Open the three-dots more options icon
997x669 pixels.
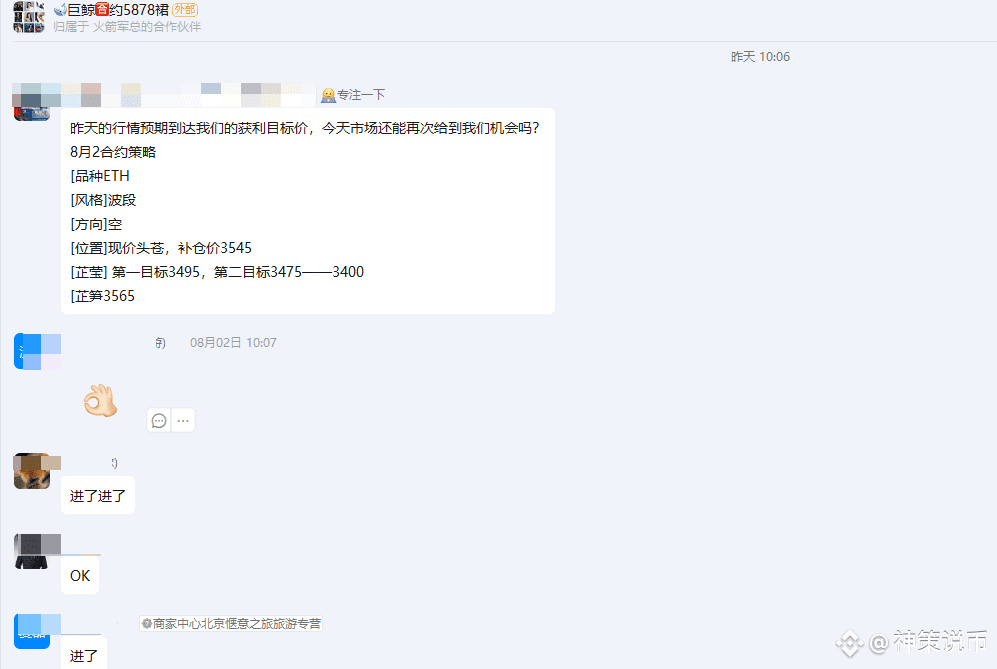tap(183, 420)
